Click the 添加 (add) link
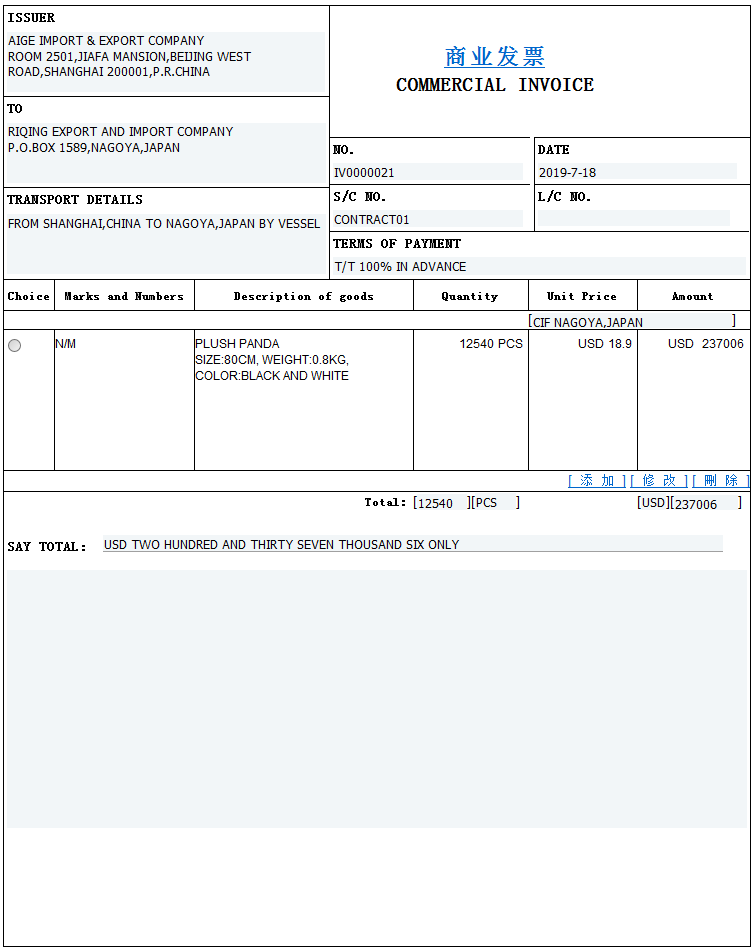Image resolution: width=755 pixels, height=950 pixels. (x=596, y=481)
